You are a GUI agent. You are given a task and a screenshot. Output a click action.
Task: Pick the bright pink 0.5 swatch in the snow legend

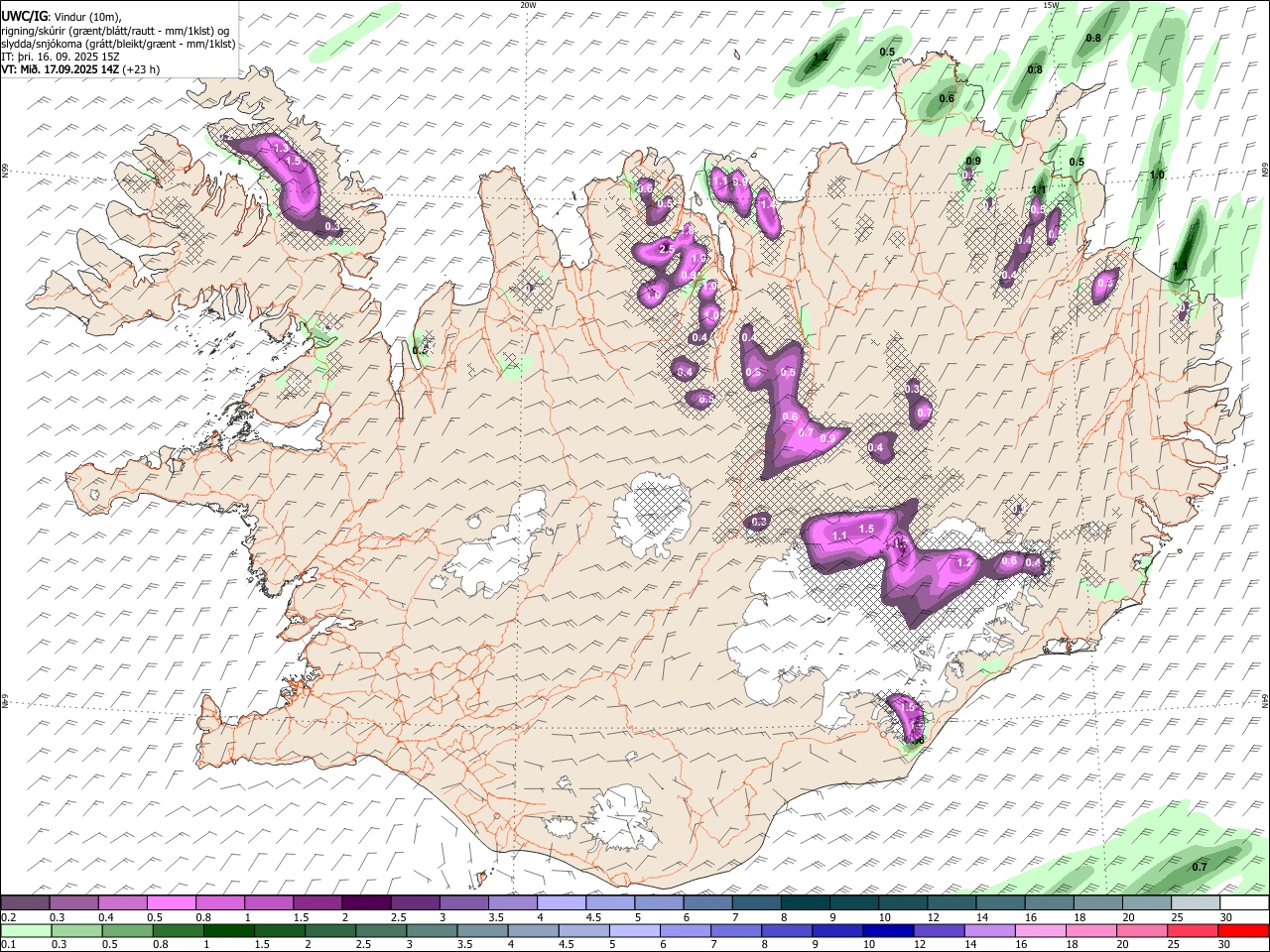171,903
